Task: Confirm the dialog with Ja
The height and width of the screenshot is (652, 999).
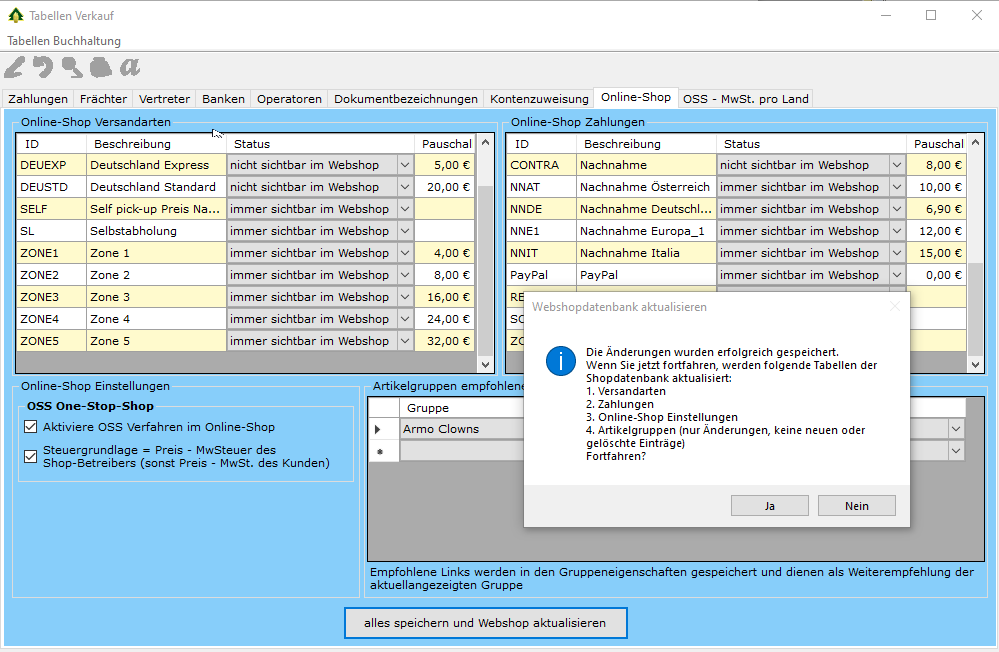Action: tap(769, 506)
